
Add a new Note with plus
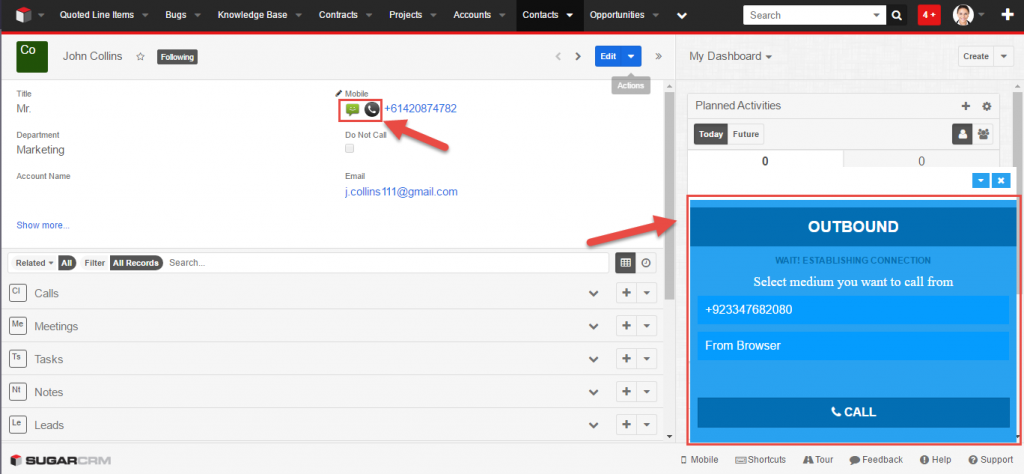coord(626,392)
